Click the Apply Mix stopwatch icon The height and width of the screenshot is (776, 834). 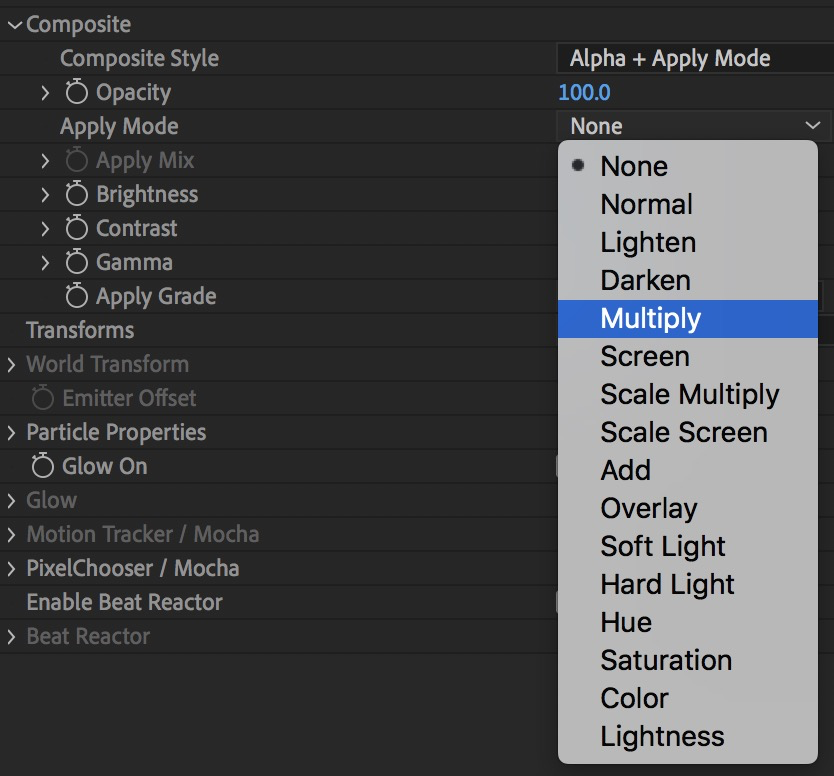77,161
